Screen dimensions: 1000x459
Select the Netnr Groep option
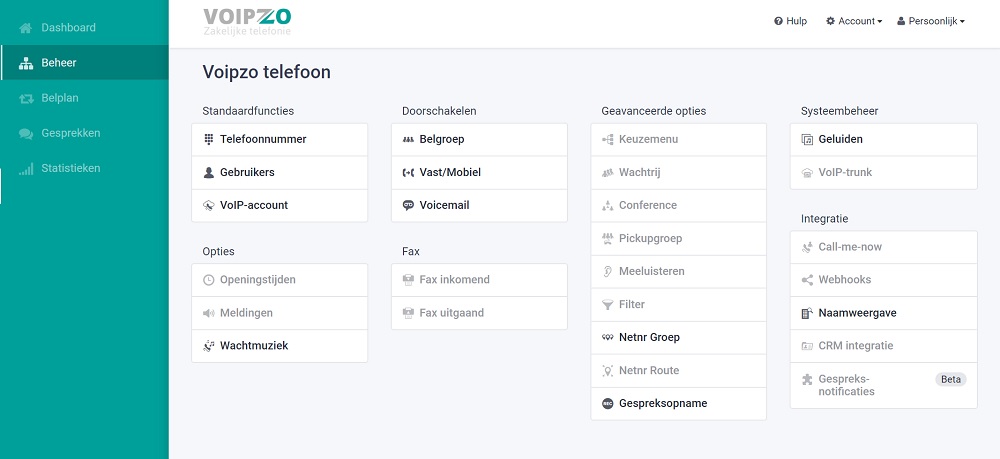pos(679,338)
